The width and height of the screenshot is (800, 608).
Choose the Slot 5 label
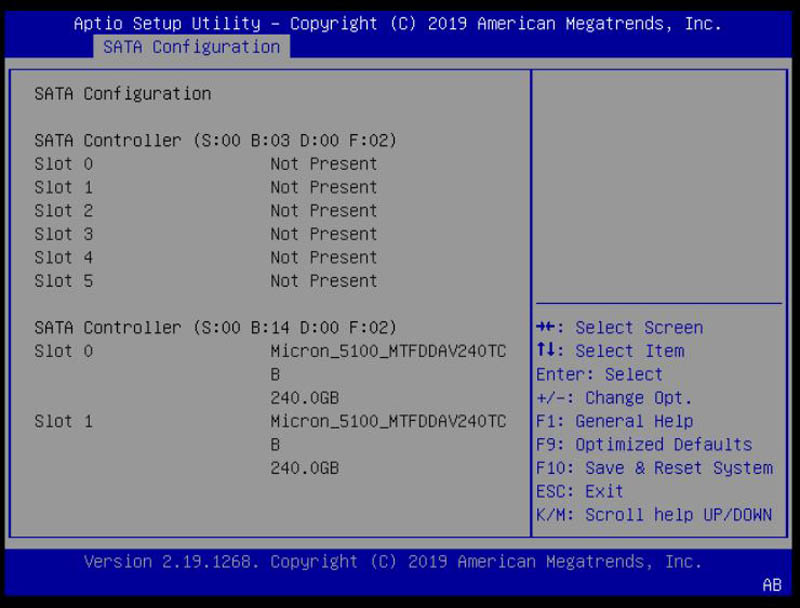click(x=64, y=281)
